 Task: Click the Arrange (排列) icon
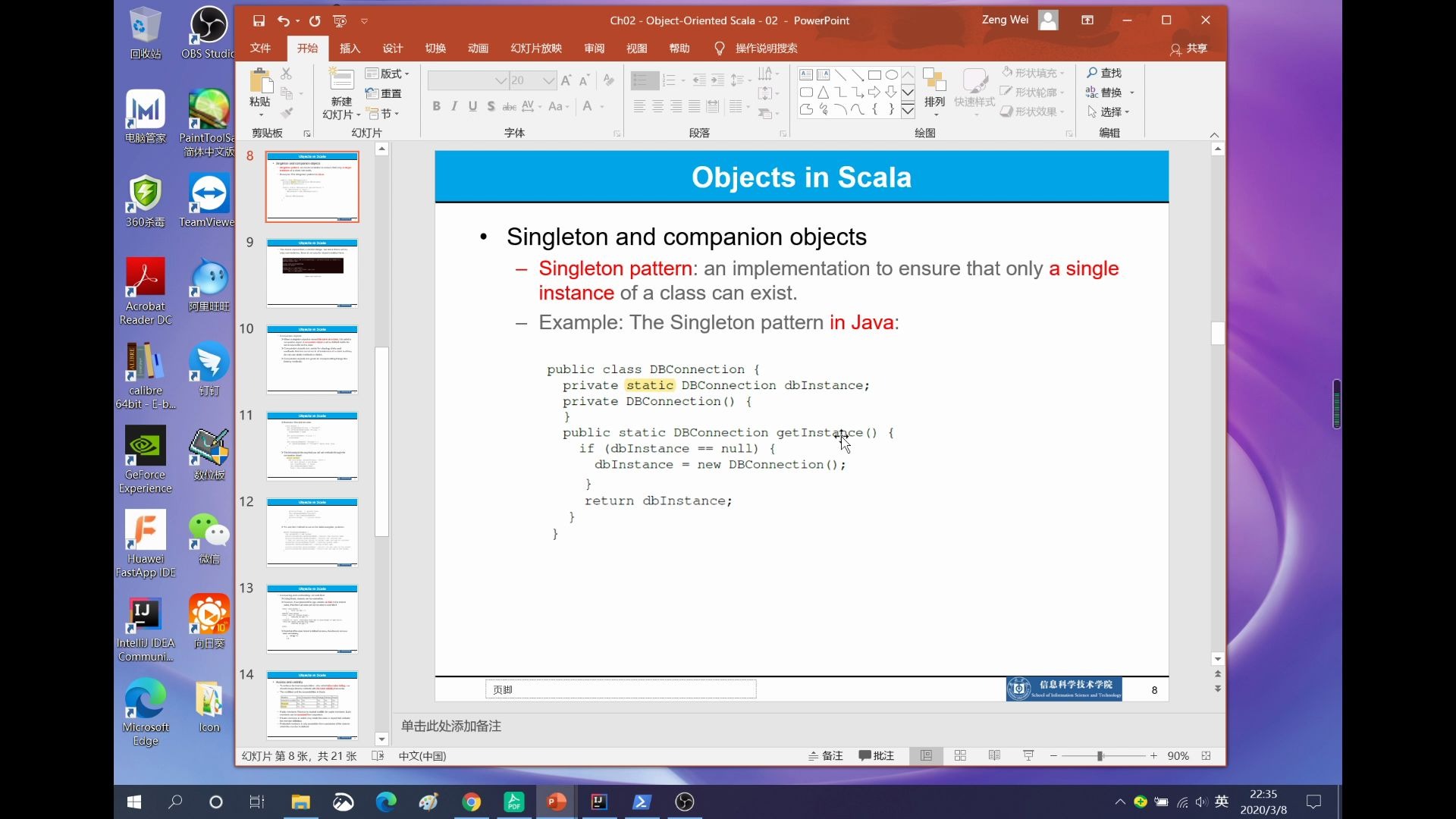click(934, 83)
